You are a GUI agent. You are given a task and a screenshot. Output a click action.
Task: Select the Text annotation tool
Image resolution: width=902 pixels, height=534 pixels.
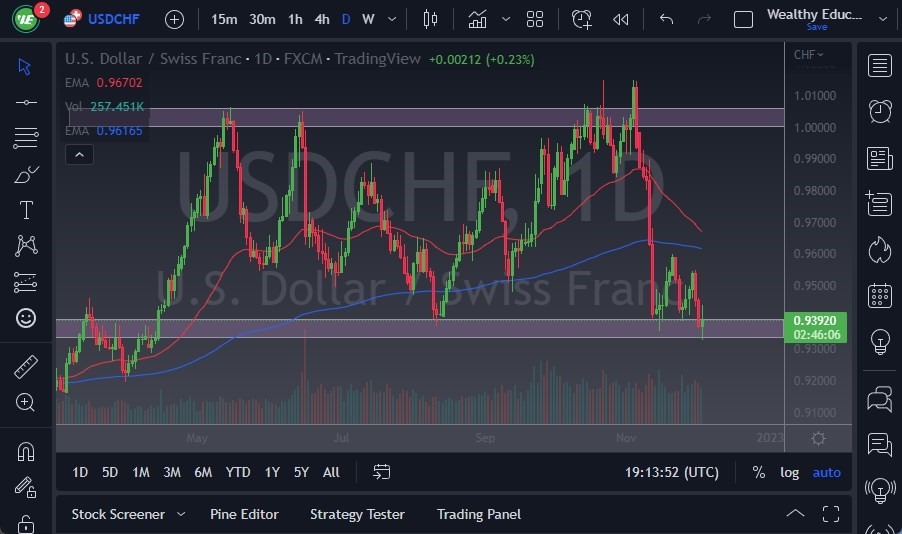pyautogui.click(x=26, y=210)
